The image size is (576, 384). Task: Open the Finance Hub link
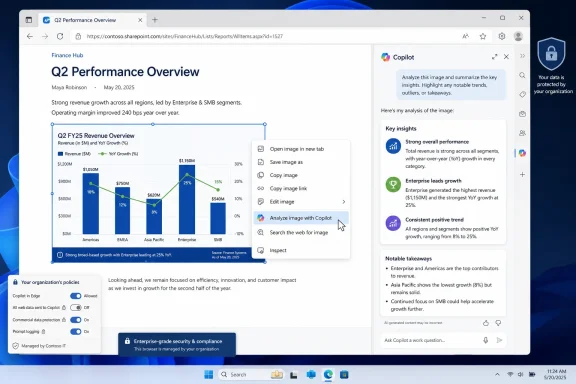(67, 55)
